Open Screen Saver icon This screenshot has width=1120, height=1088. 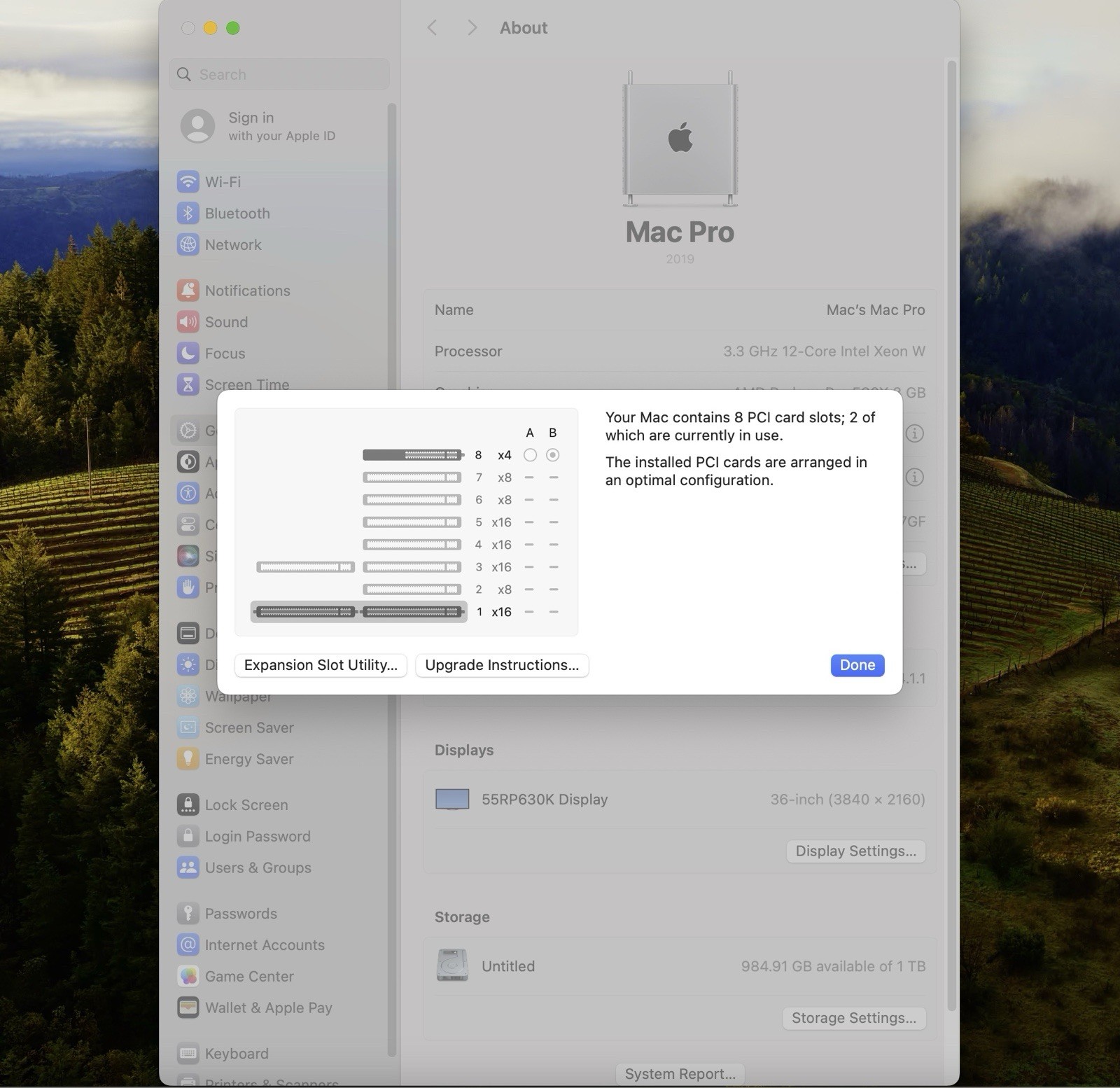point(188,727)
